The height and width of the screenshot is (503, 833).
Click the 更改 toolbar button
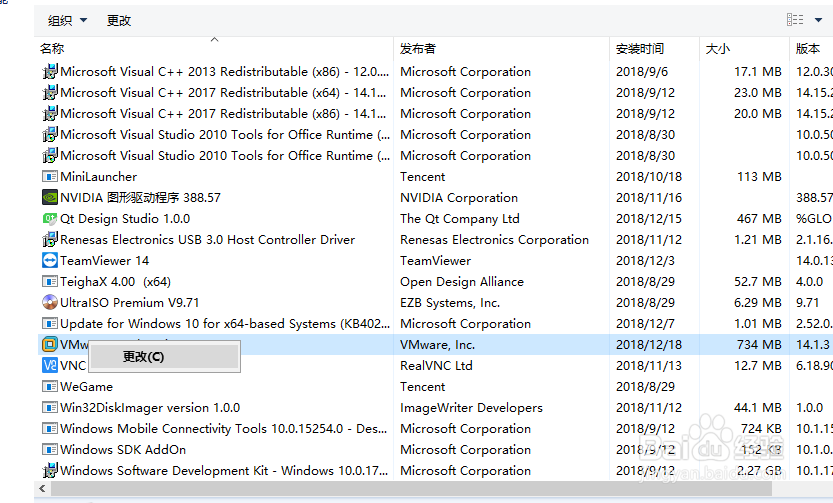[119, 20]
